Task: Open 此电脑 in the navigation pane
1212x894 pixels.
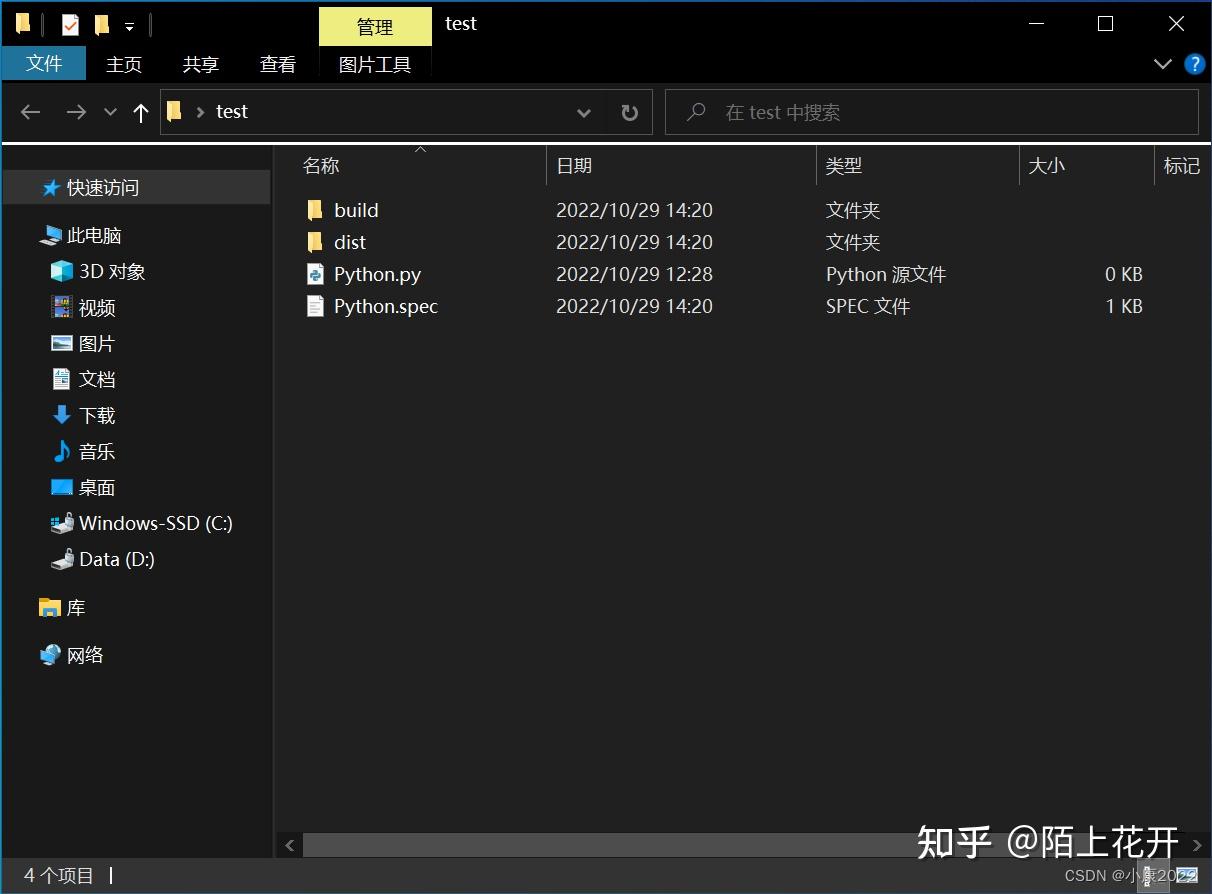Action: [x=97, y=234]
